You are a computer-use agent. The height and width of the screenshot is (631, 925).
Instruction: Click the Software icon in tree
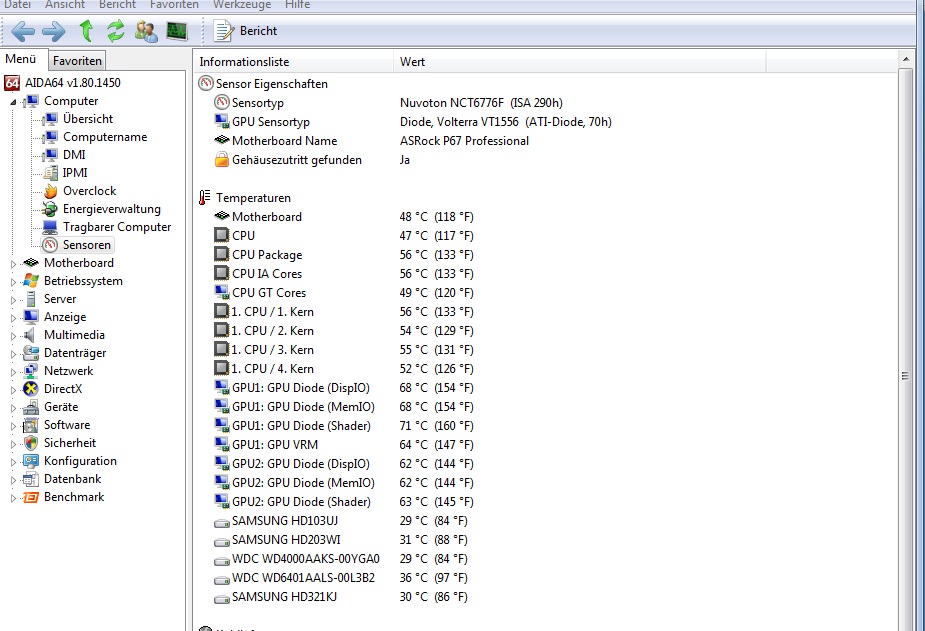coord(31,425)
